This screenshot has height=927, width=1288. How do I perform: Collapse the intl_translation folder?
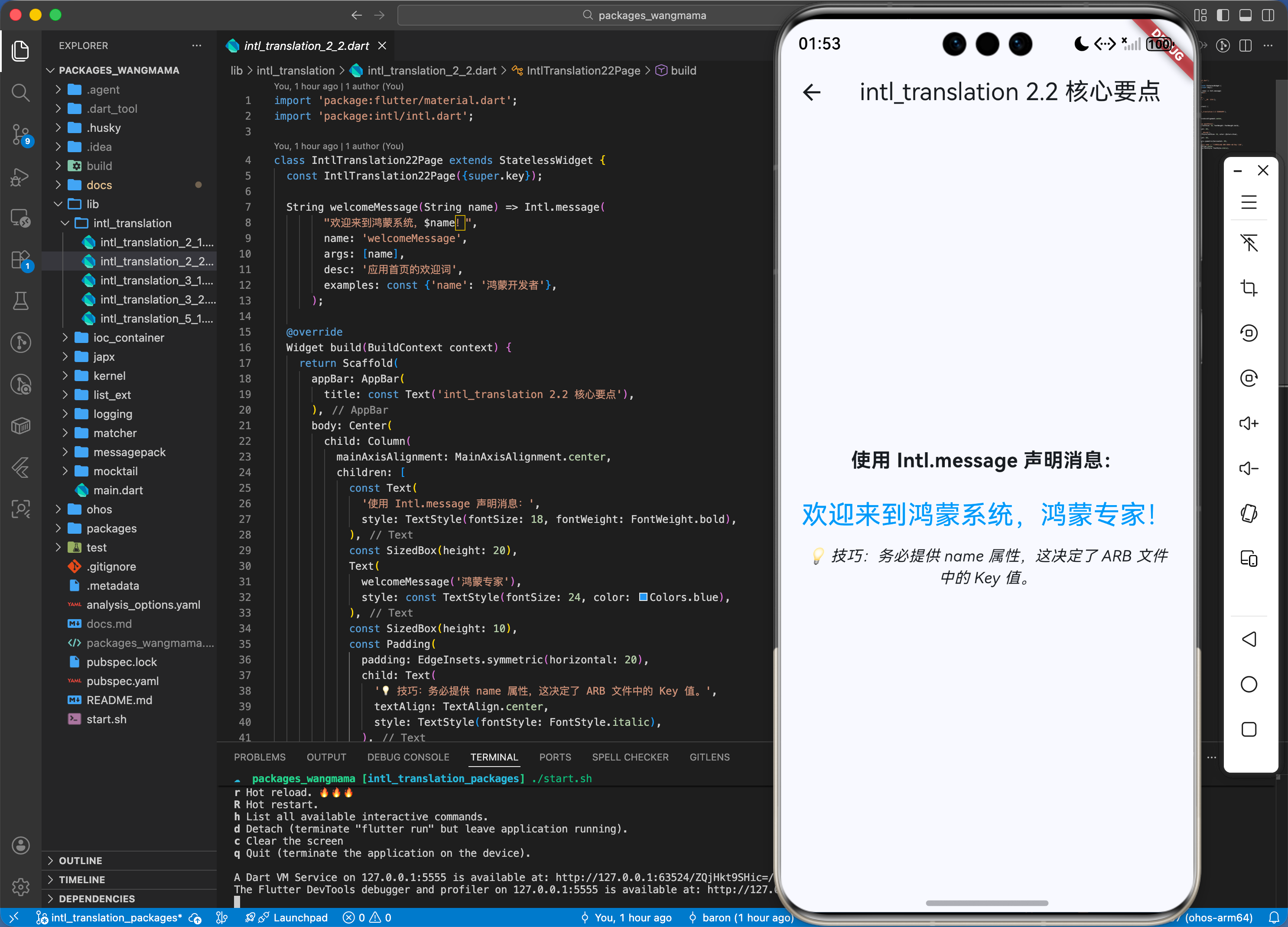(130, 223)
